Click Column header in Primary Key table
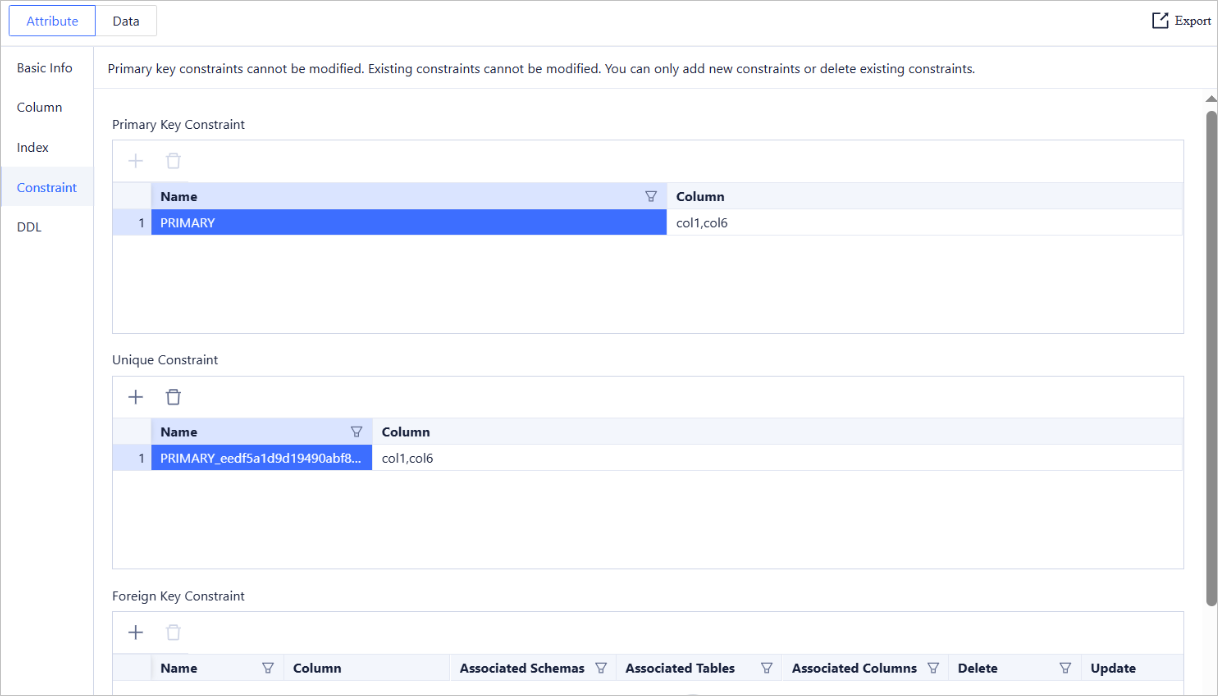The width and height of the screenshot is (1218, 696). click(925, 196)
